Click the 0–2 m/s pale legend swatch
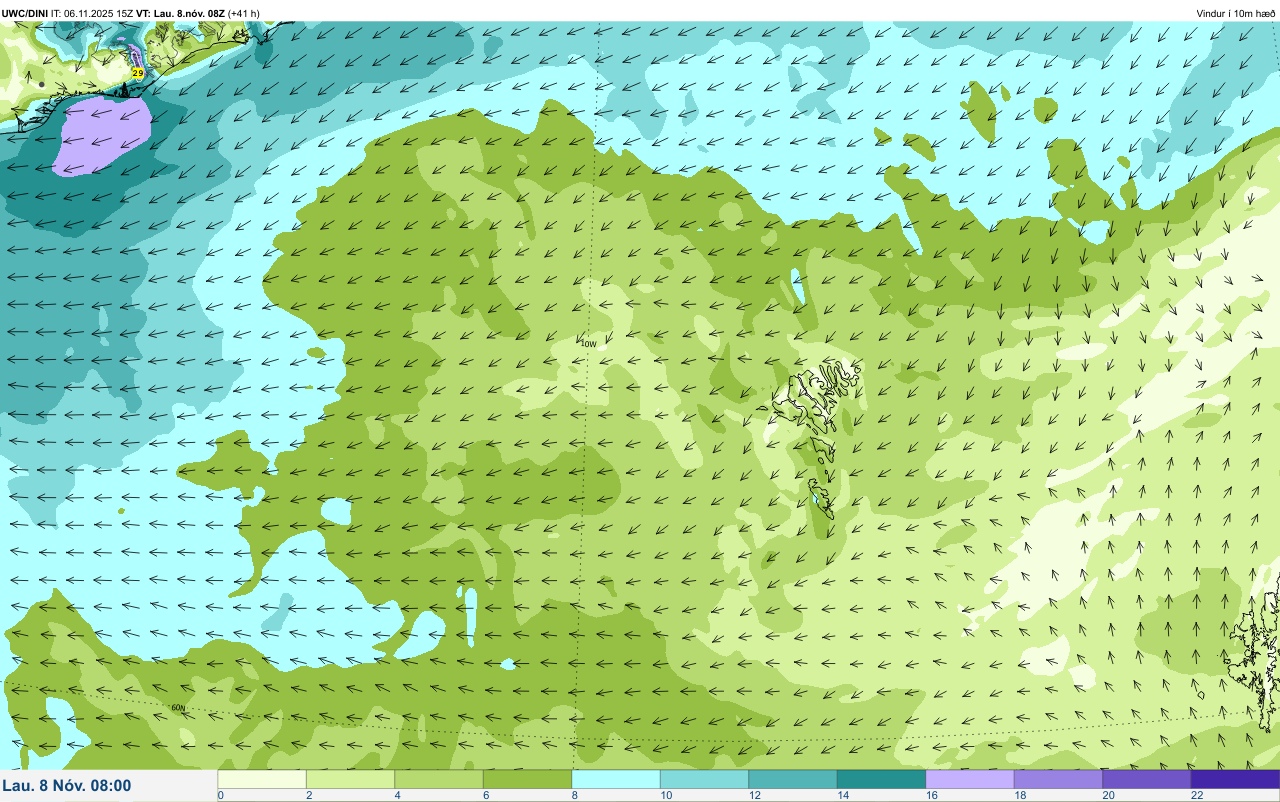 point(262,779)
